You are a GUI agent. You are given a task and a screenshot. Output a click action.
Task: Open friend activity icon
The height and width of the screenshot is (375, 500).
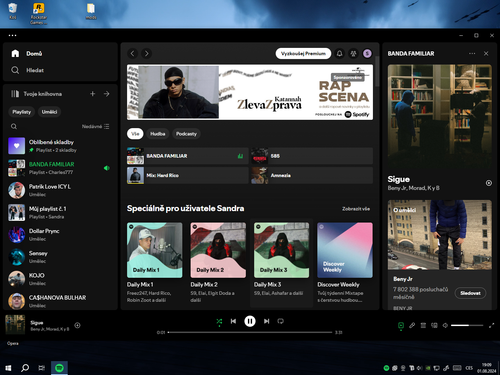[353, 54]
